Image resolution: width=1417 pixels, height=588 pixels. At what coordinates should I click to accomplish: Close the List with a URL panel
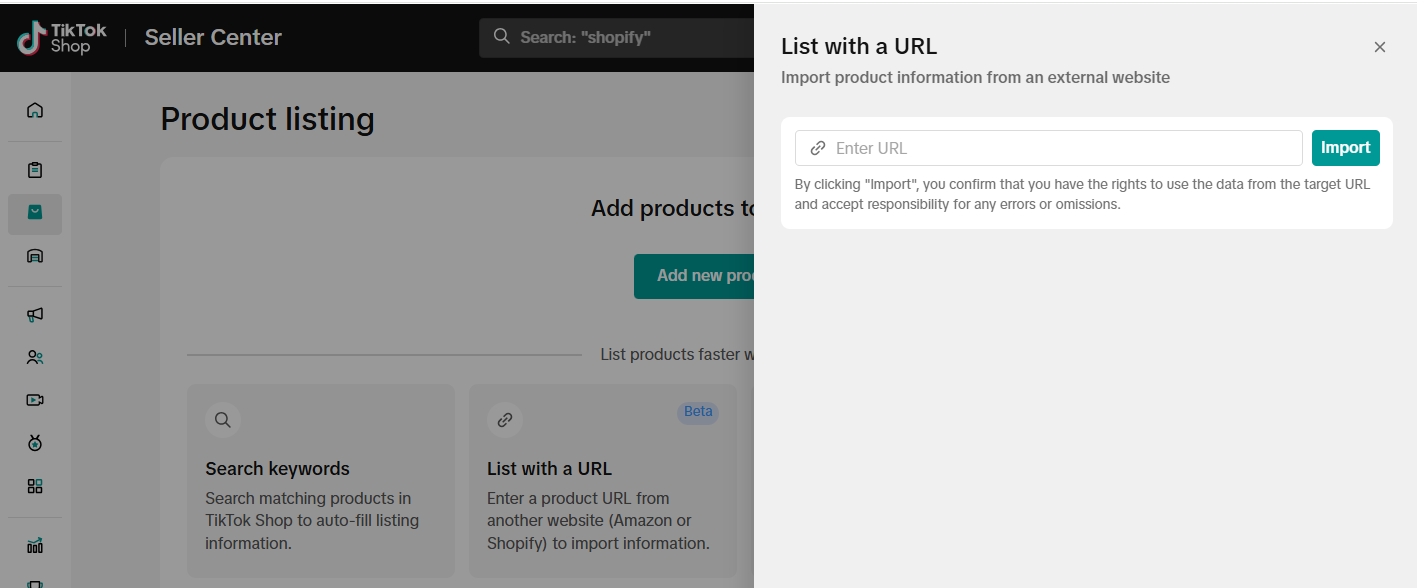1379,47
